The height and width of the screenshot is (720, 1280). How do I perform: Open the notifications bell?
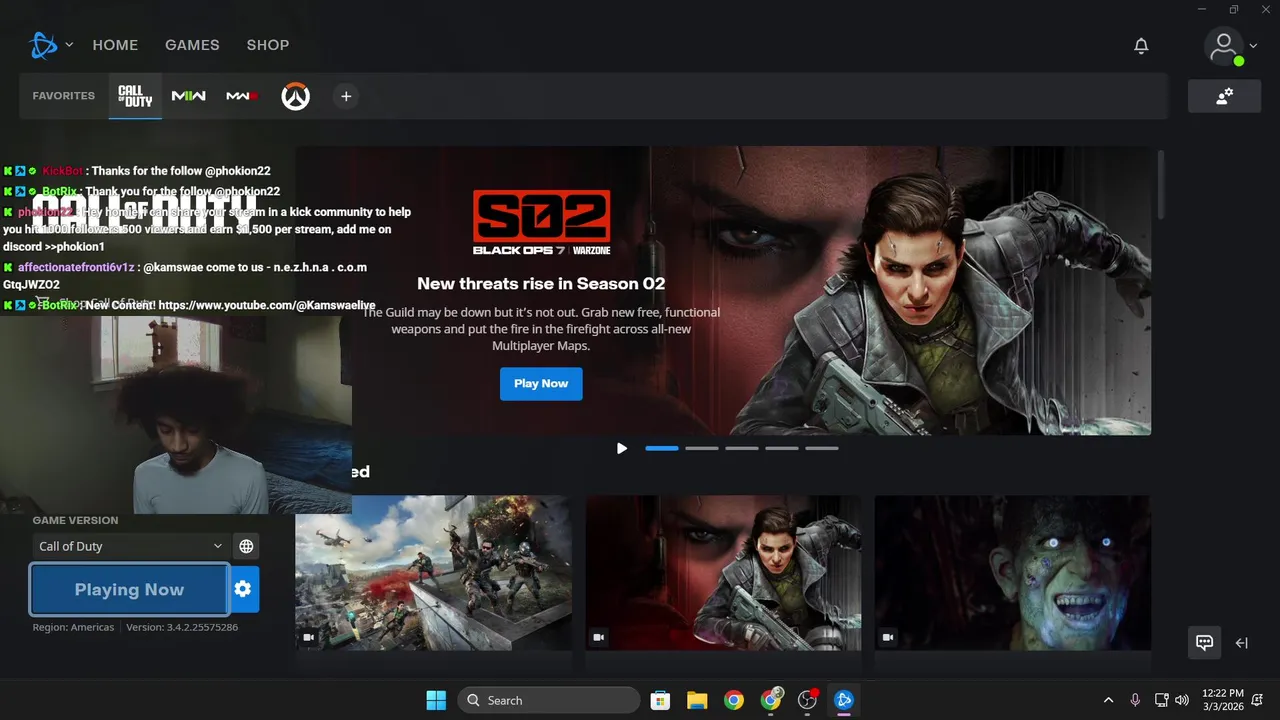[x=1141, y=46]
